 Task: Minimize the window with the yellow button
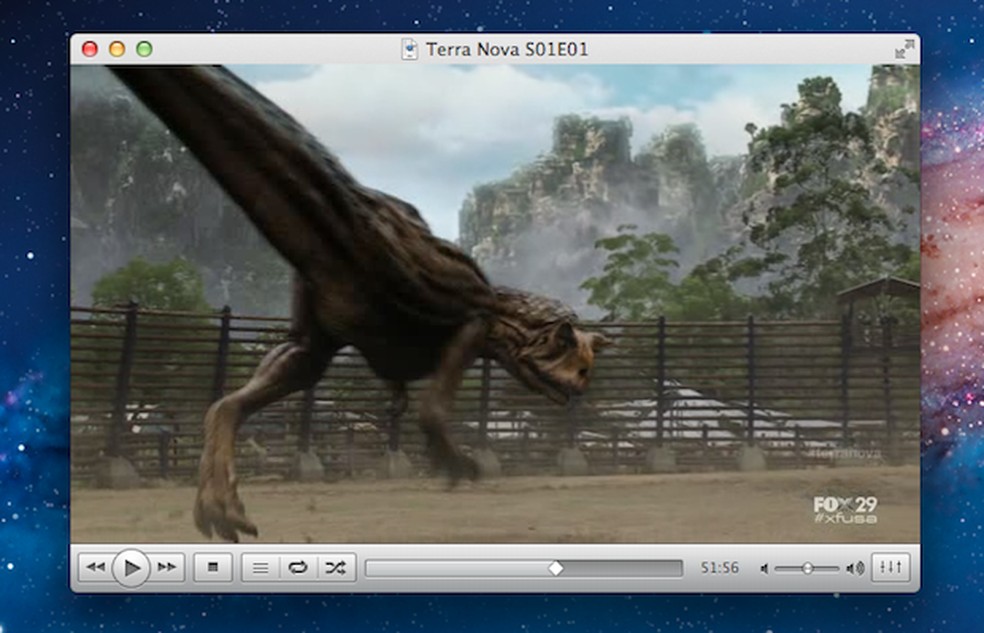pos(117,49)
